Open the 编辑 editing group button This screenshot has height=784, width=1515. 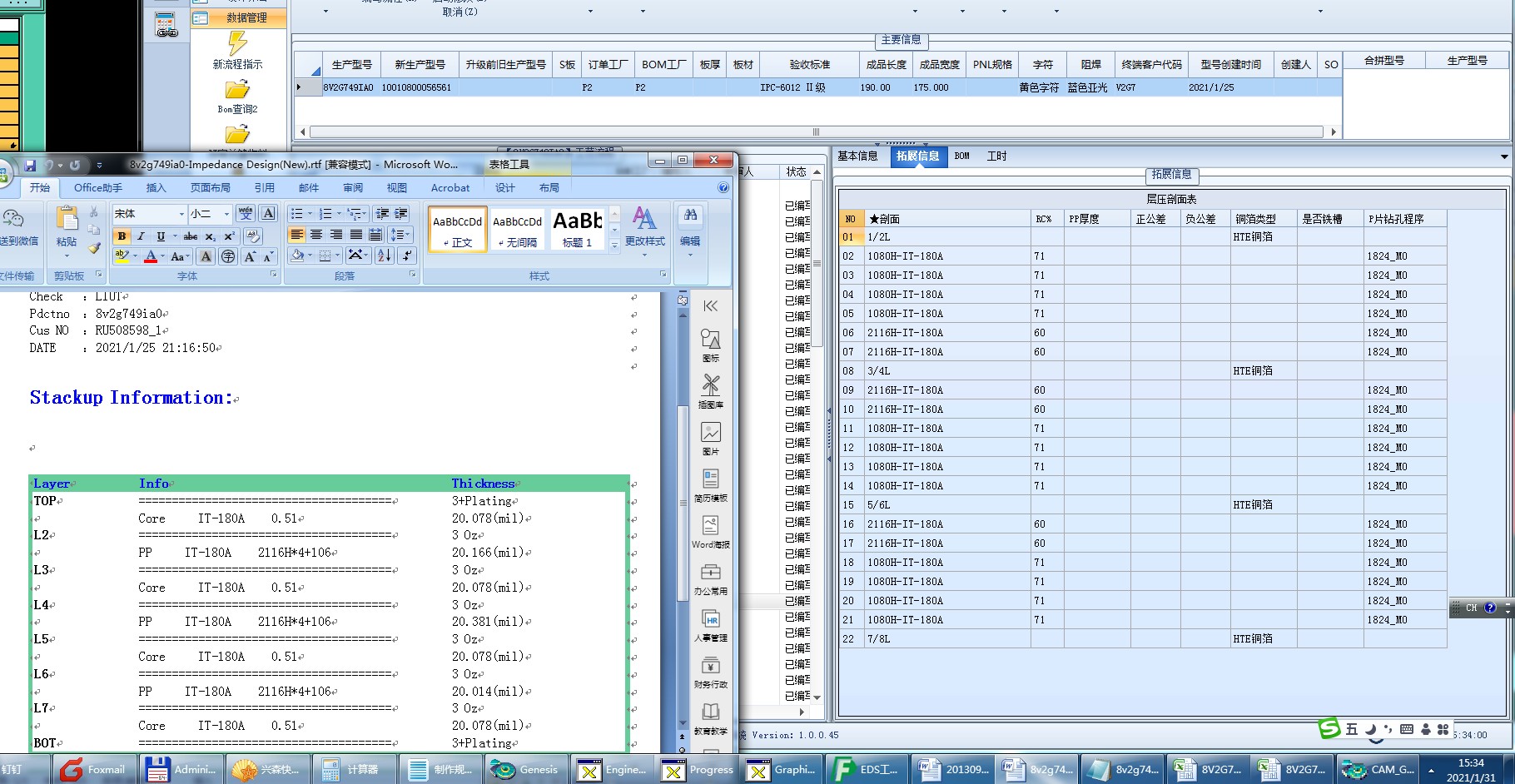pos(690,231)
